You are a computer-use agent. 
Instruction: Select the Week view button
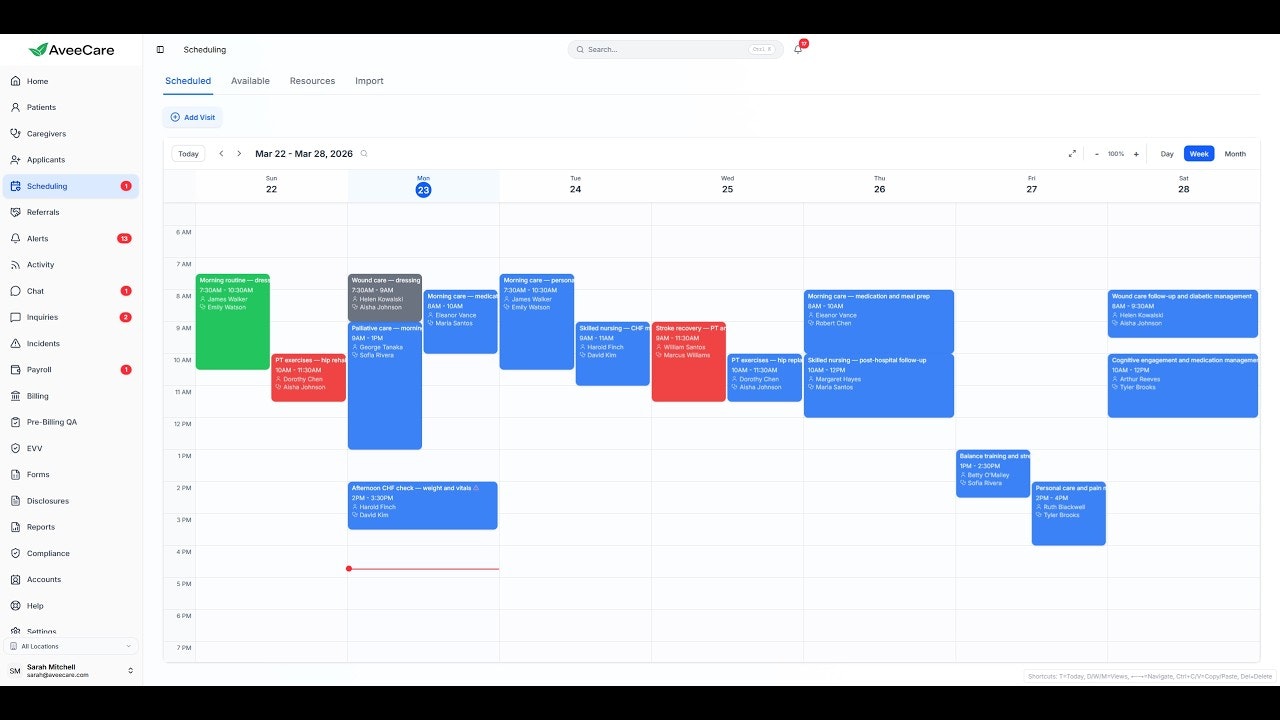(x=1199, y=154)
